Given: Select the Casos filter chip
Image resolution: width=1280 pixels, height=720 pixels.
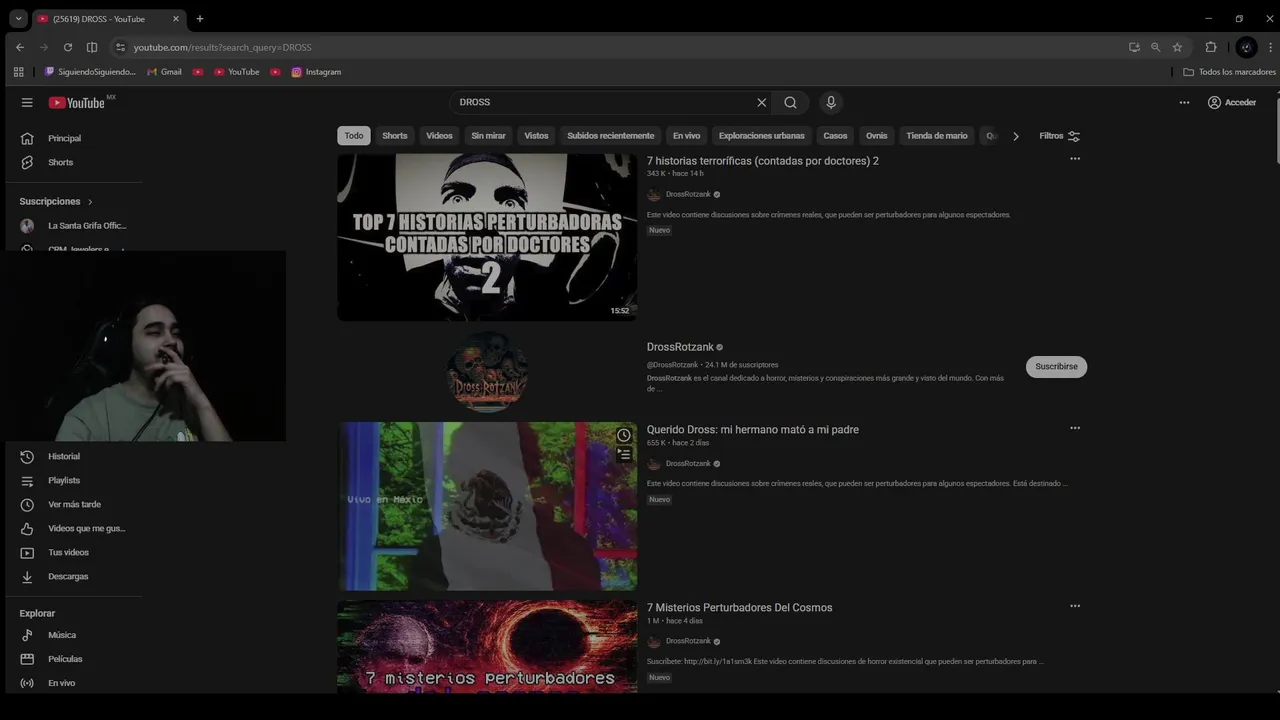Looking at the screenshot, I should pyautogui.click(x=835, y=136).
